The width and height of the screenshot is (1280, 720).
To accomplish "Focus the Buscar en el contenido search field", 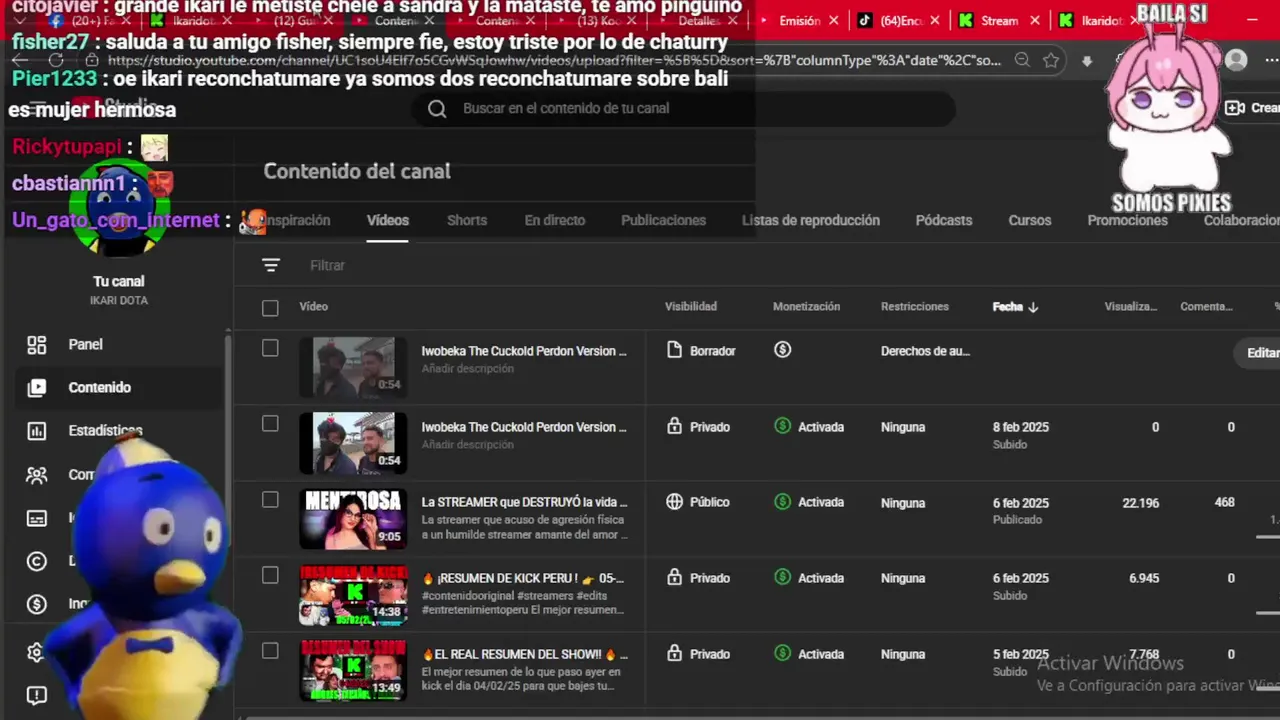I will [684, 108].
